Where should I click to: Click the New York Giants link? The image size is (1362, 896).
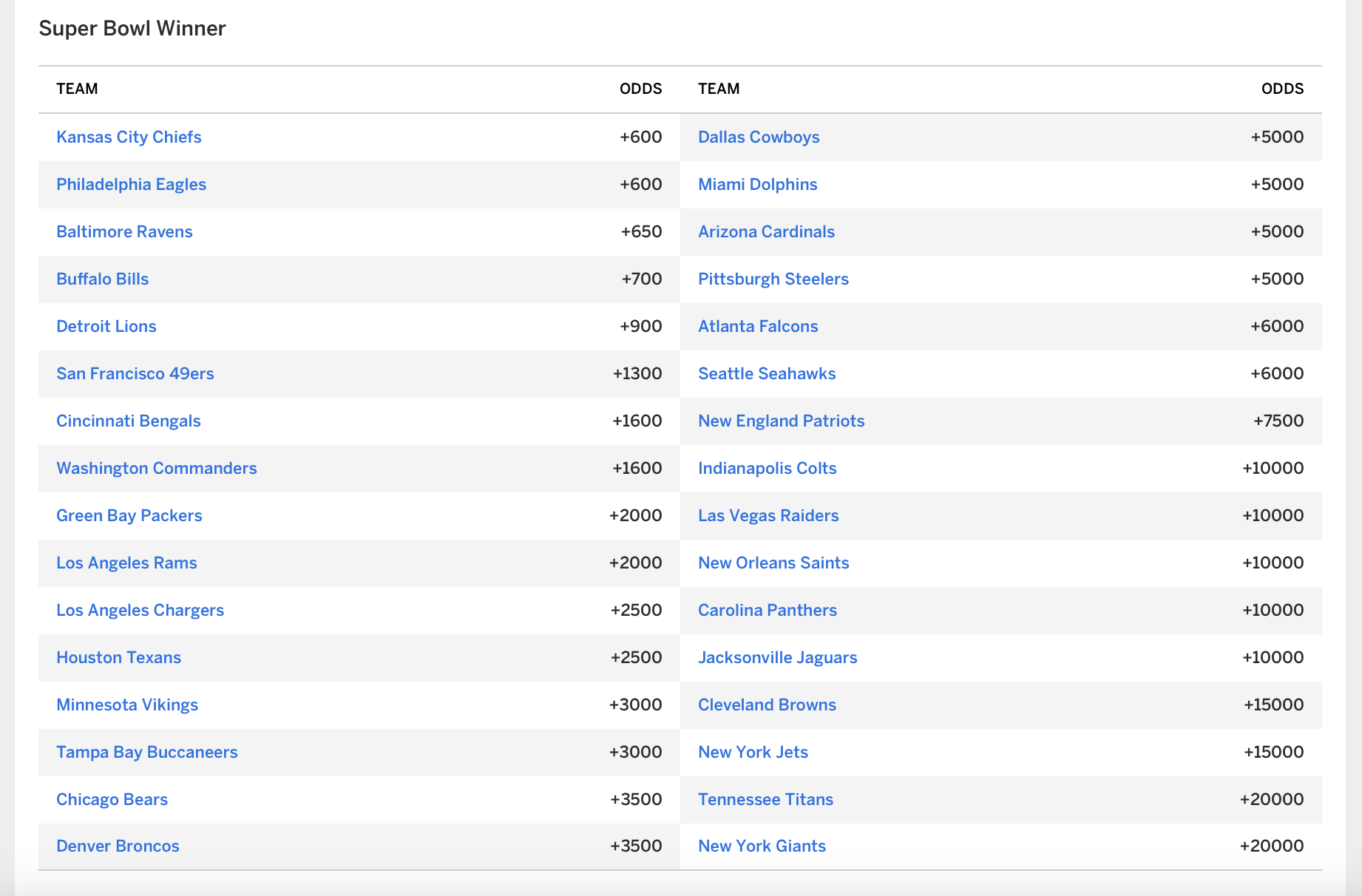pyautogui.click(x=762, y=846)
